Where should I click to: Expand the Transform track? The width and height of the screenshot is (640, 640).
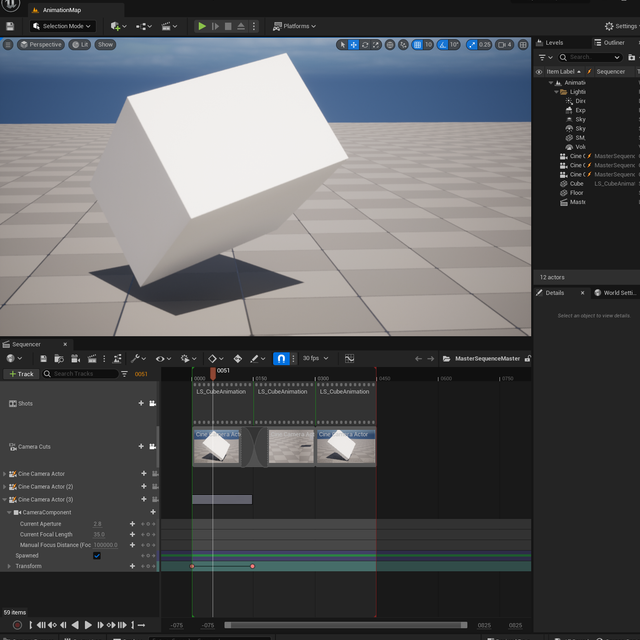9,566
